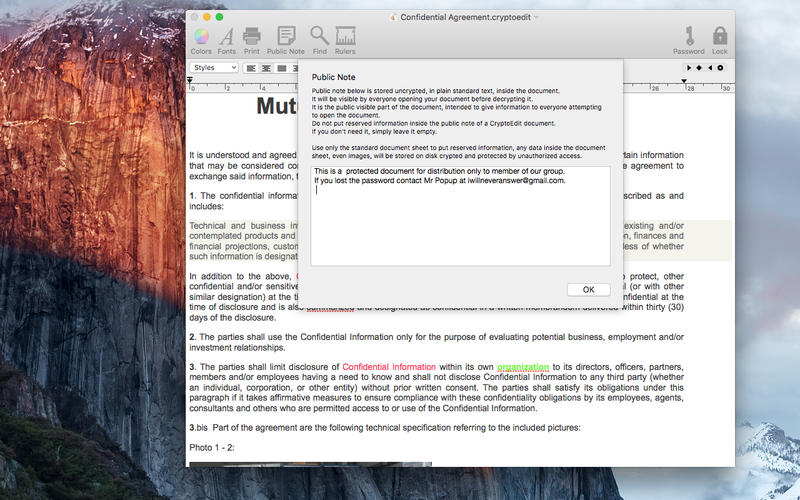Click left indent marker on ruler
800x500 pixels.
click(x=190, y=80)
